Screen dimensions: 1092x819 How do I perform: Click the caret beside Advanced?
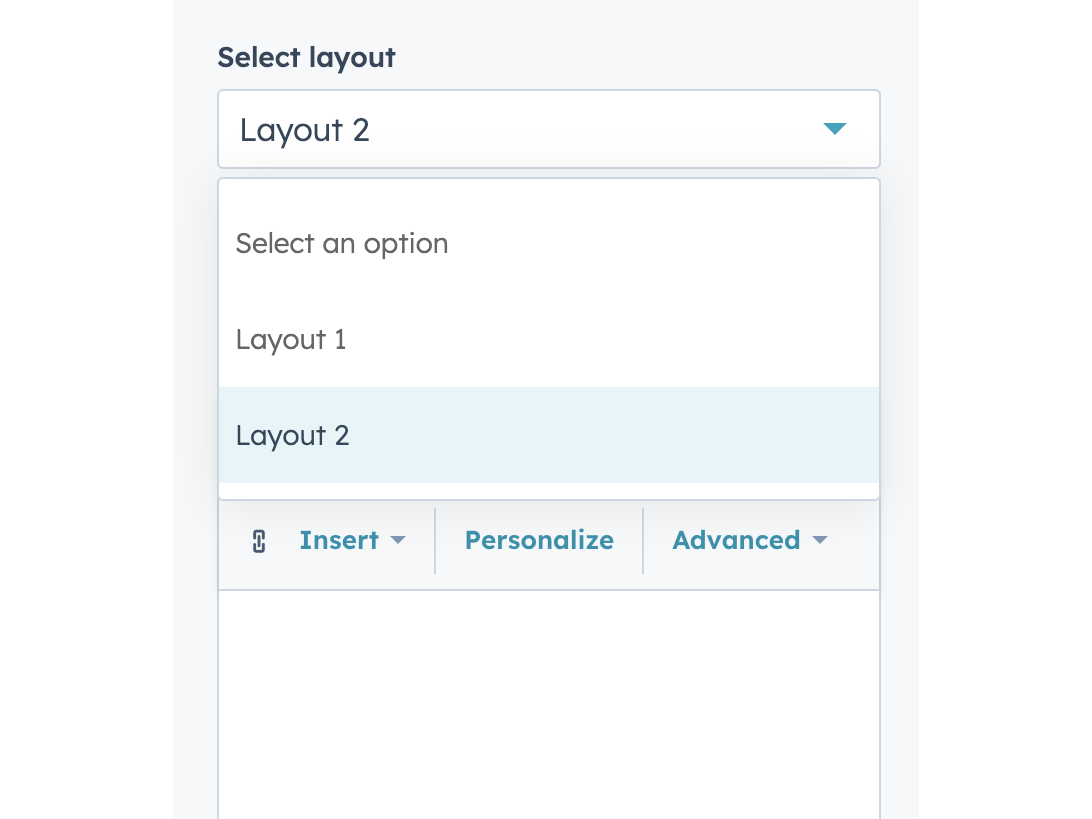coord(821,540)
